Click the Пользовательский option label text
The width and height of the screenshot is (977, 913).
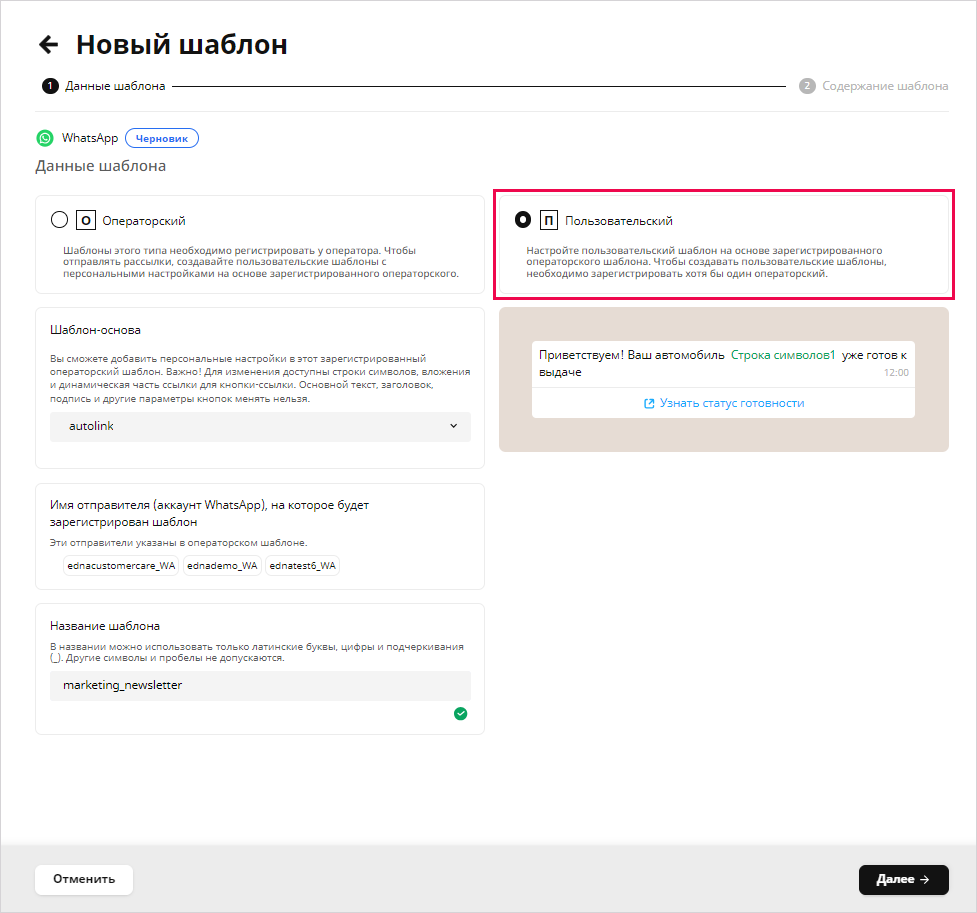(619, 221)
